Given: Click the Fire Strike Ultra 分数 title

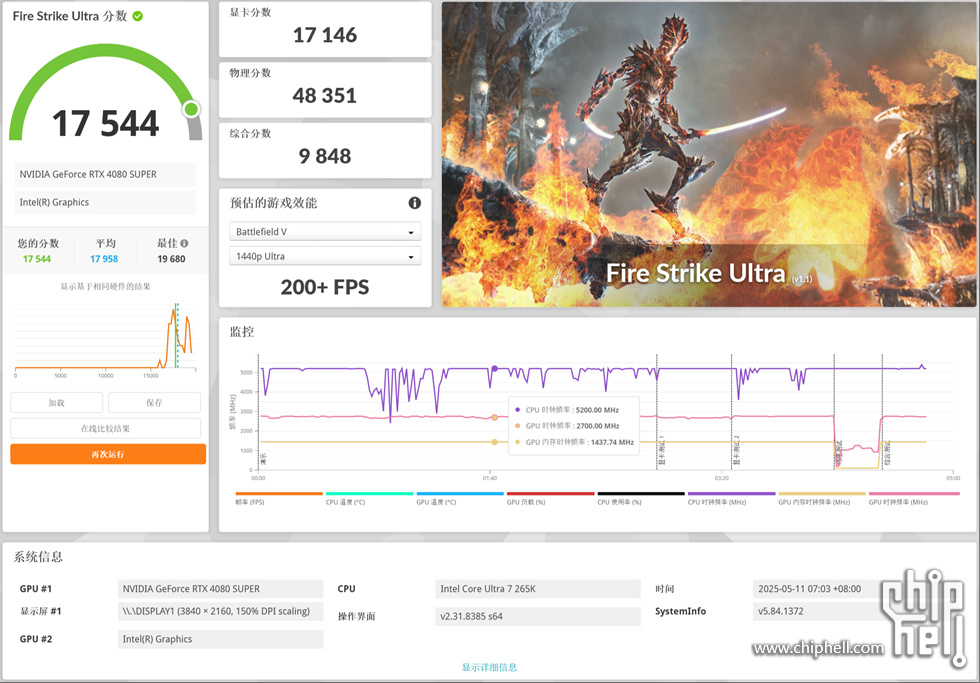Looking at the screenshot, I should click(x=70, y=16).
